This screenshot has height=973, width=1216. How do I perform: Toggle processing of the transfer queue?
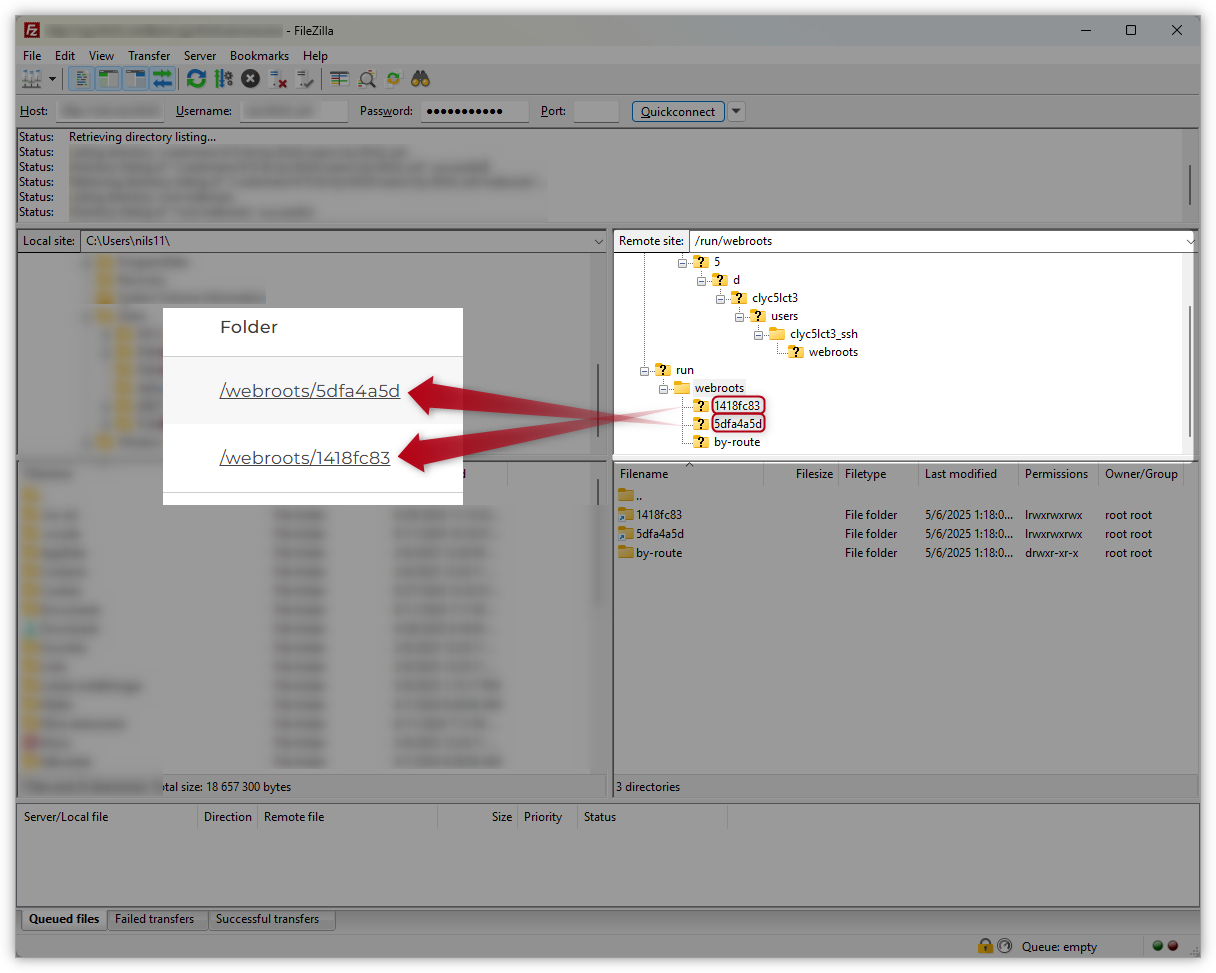[x=223, y=79]
